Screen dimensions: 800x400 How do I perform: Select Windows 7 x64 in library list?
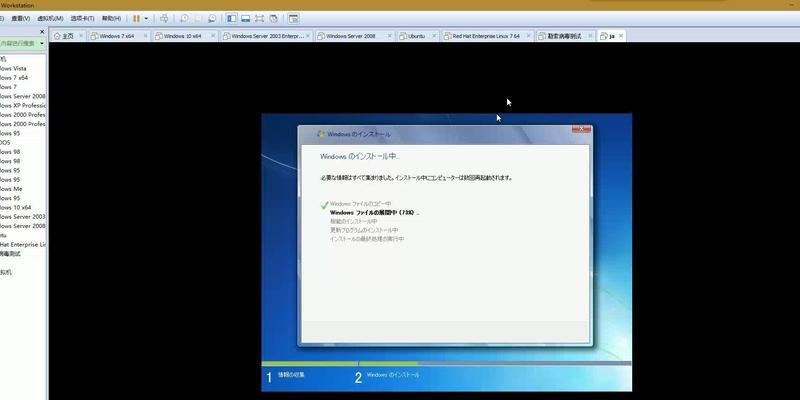tap(14, 78)
